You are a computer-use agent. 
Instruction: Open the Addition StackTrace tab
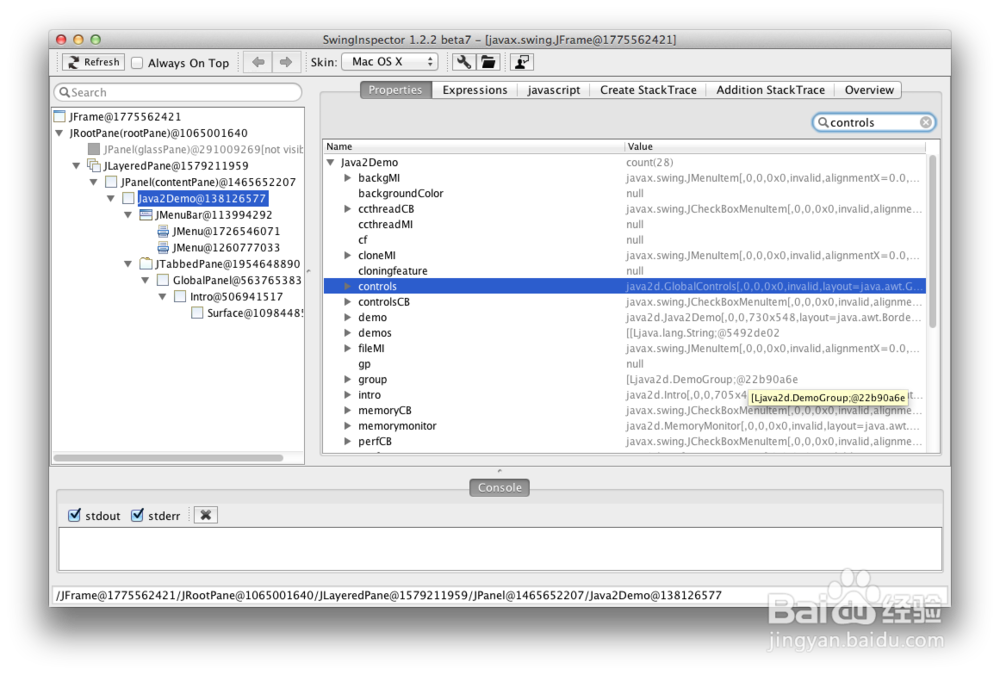[770, 90]
